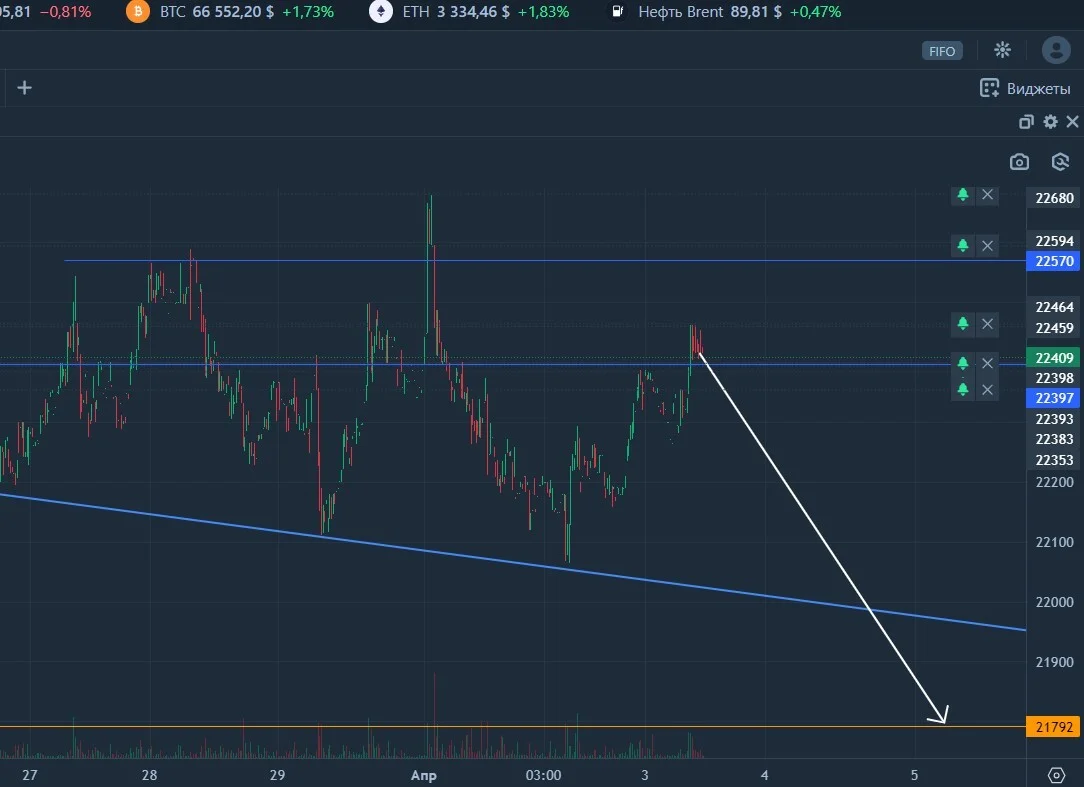Open the user profile avatar
The image size is (1084, 787).
click(1056, 50)
